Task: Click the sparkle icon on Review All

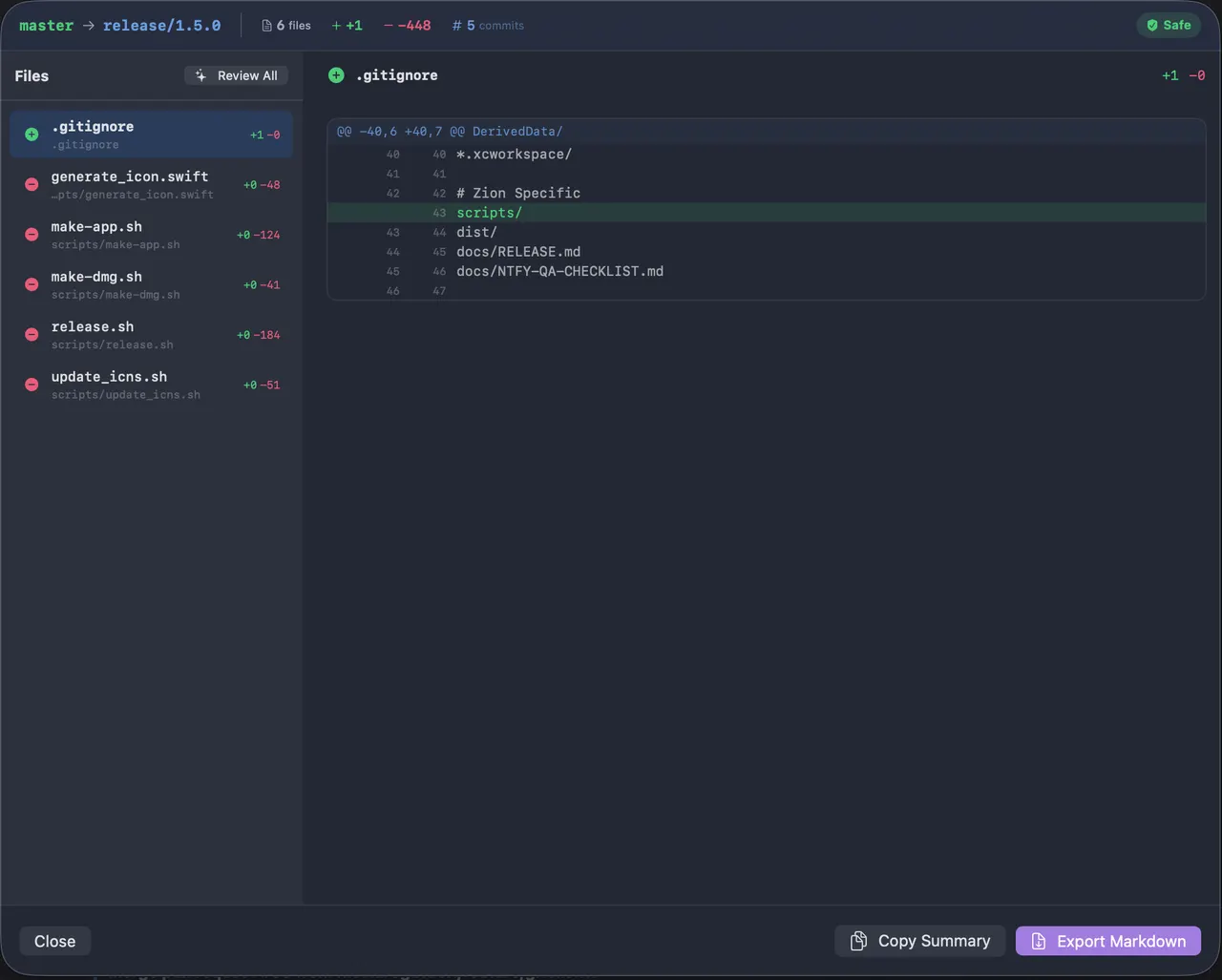Action: [x=200, y=75]
